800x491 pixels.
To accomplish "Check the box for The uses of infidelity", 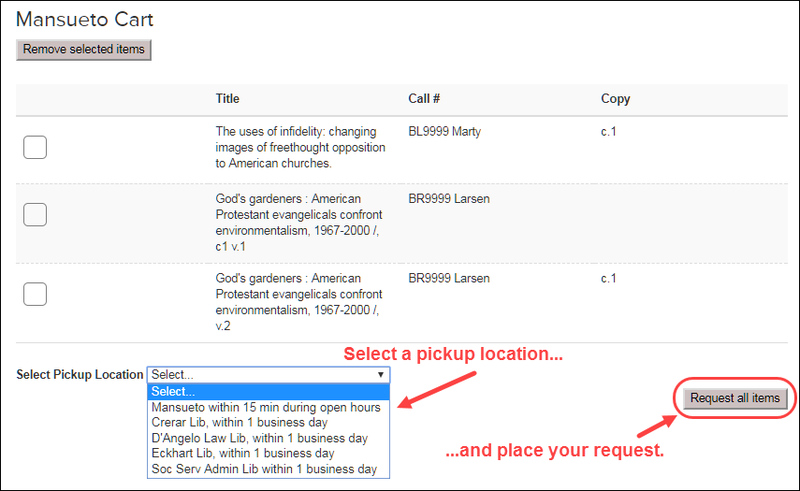I will [x=35, y=147].
